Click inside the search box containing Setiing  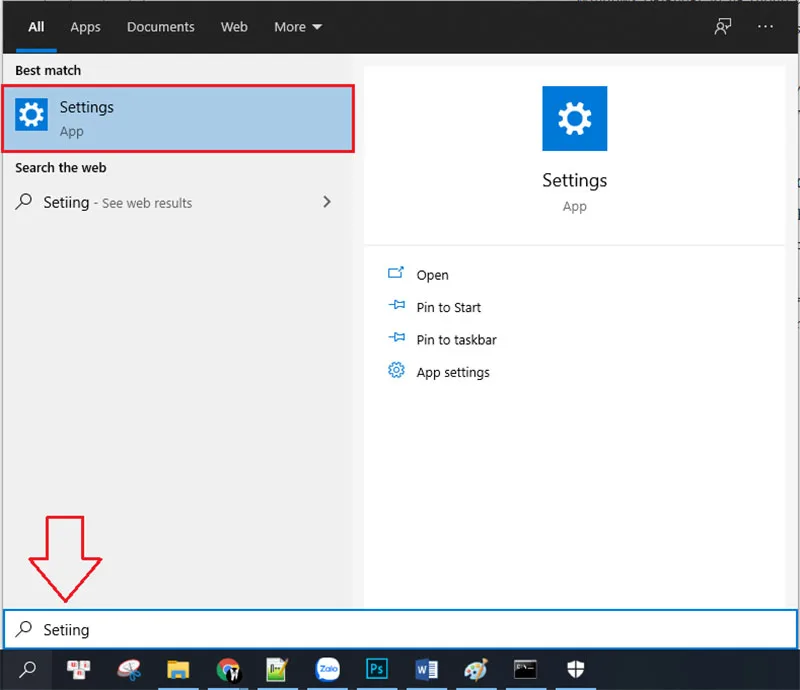point(401,629)
